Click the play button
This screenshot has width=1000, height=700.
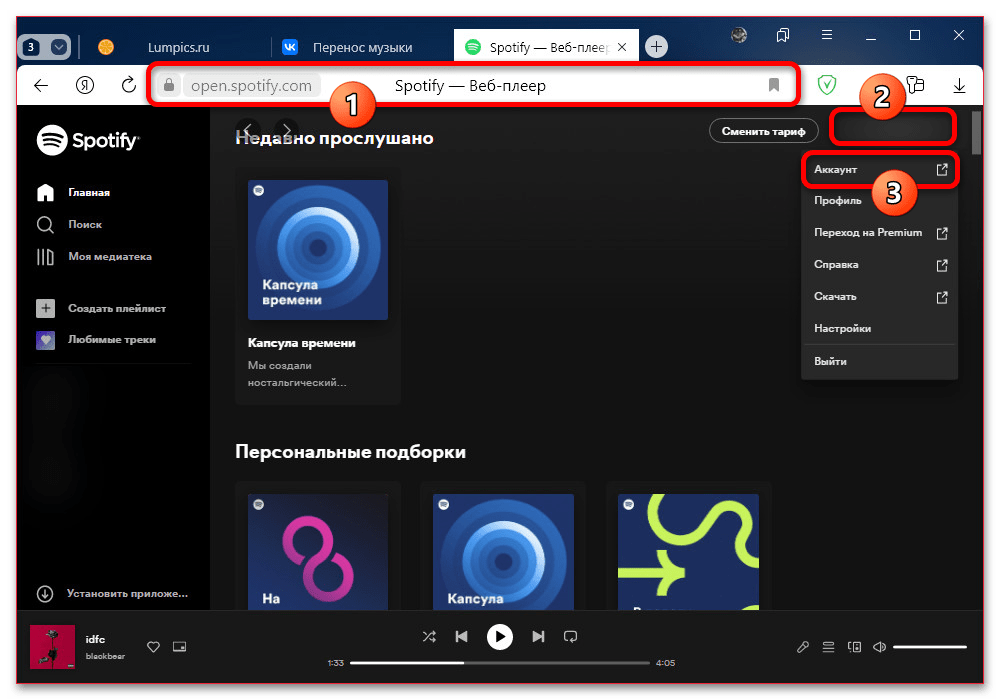500,637
